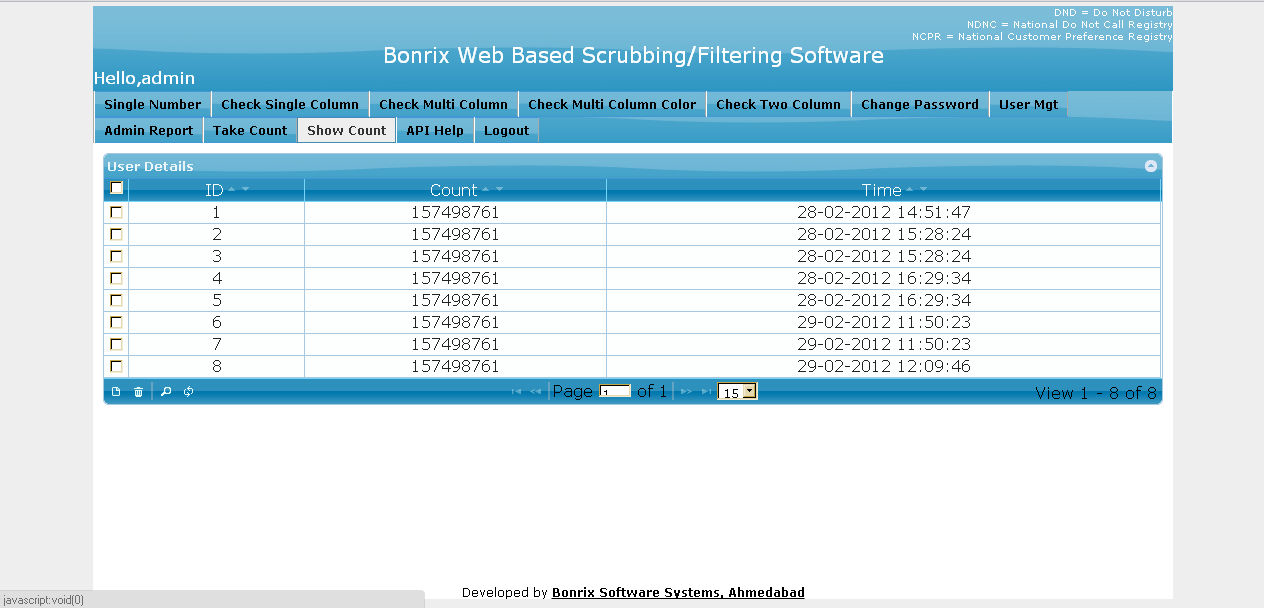
Task: Click the delete selected row trash icon
Action: (x=139, y=392)
